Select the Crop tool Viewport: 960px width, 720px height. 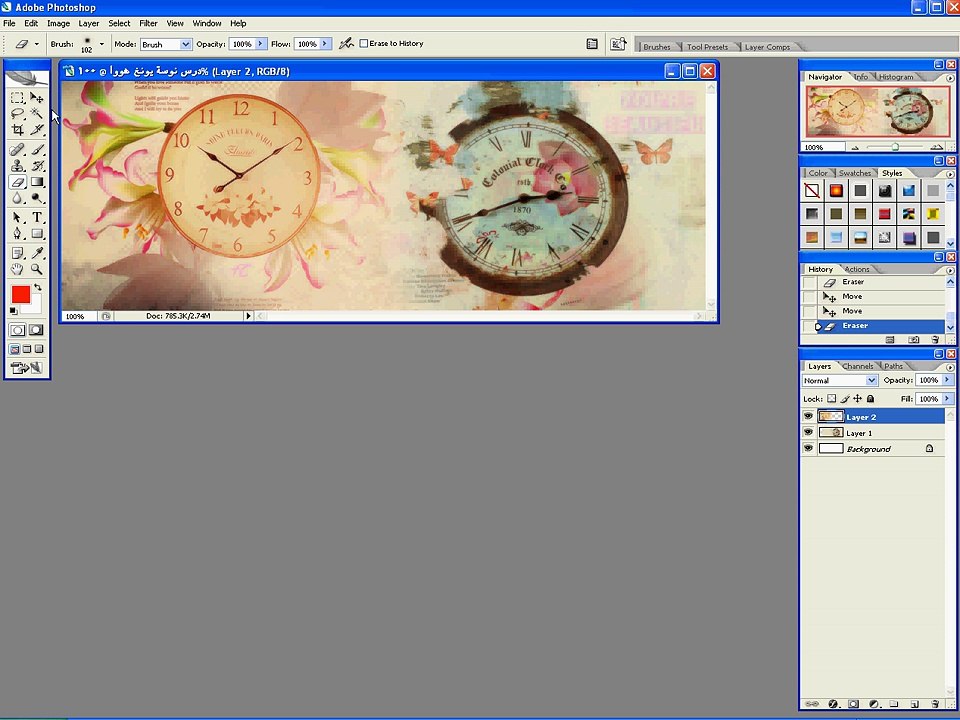click(17, 129)
